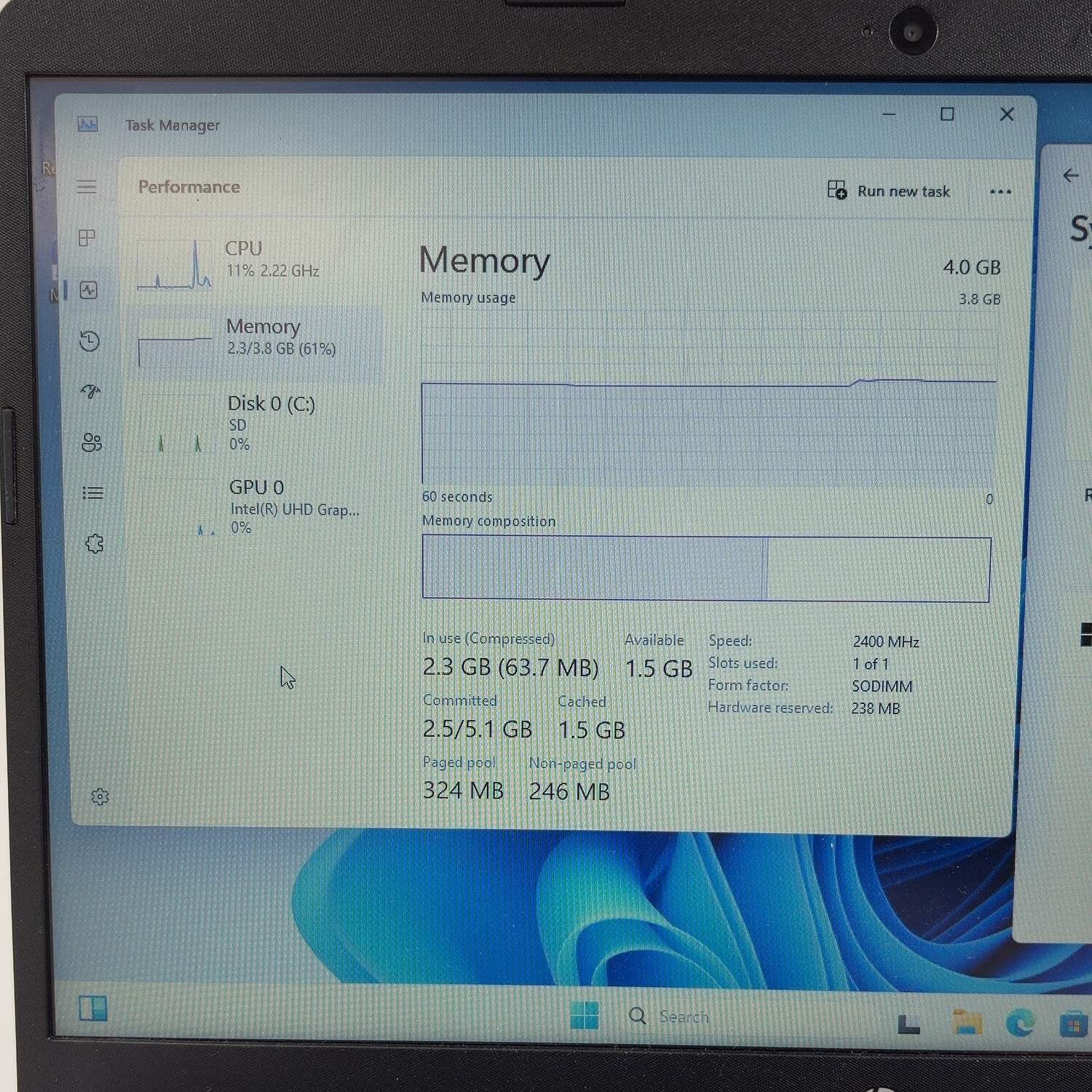Open the Task Manager navigation hamburger menu
The width and height of the screenshot is (1092, 1092).
point(87,187)
